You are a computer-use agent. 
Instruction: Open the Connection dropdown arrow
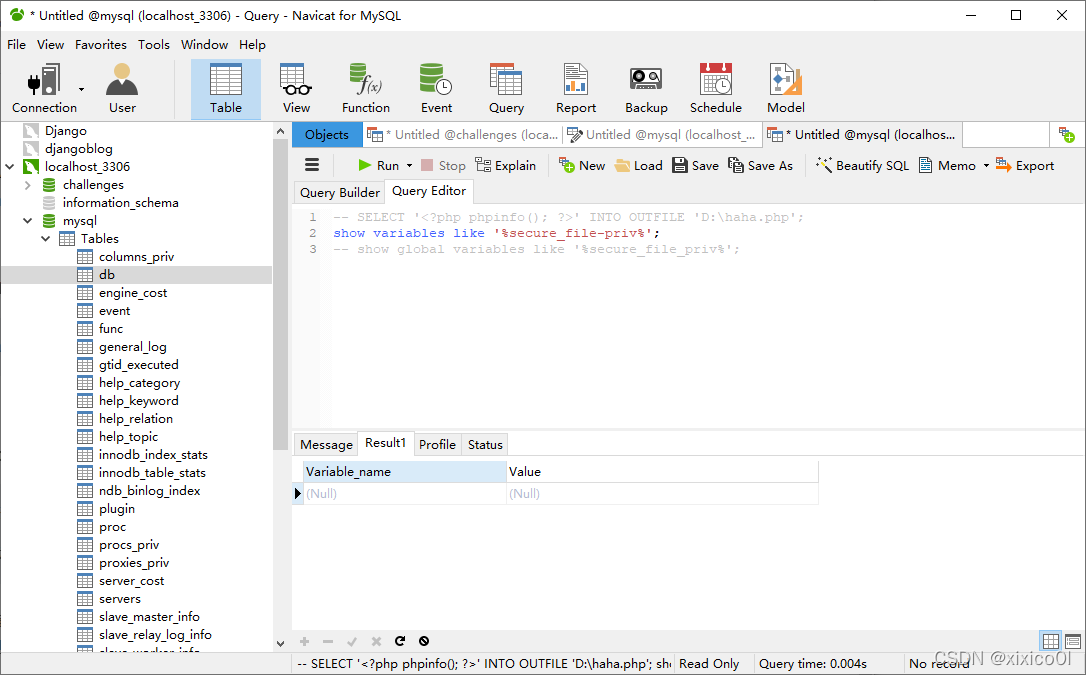(x=81, y=89)
